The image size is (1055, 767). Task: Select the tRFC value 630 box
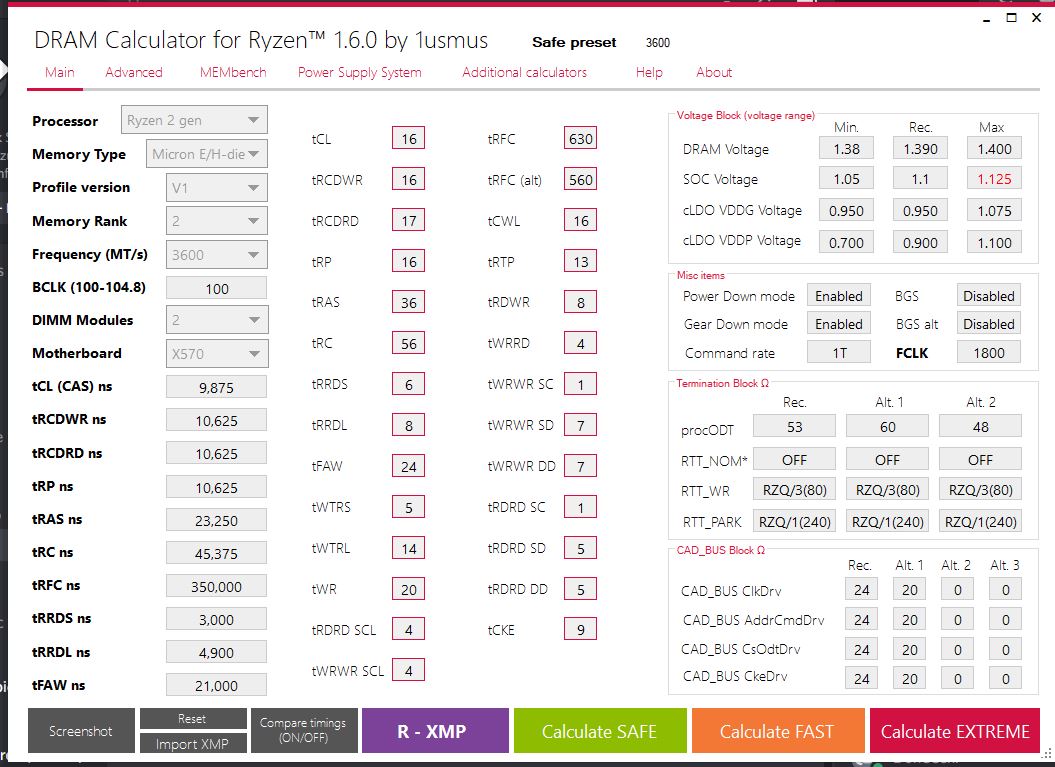pyautogui.click(x=580, y=139)
